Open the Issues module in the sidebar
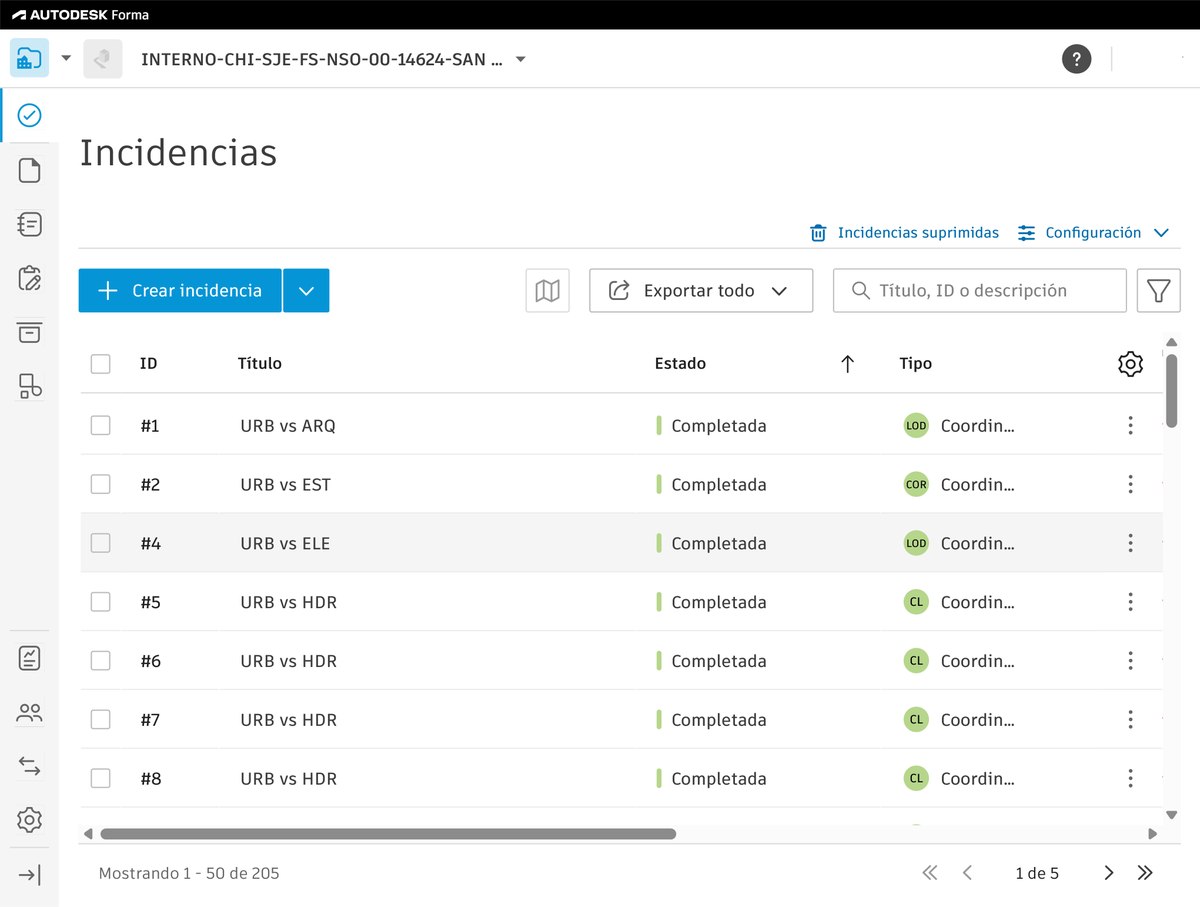The width and height of the screenshot is (1200, 907). (x=30, y=116)
